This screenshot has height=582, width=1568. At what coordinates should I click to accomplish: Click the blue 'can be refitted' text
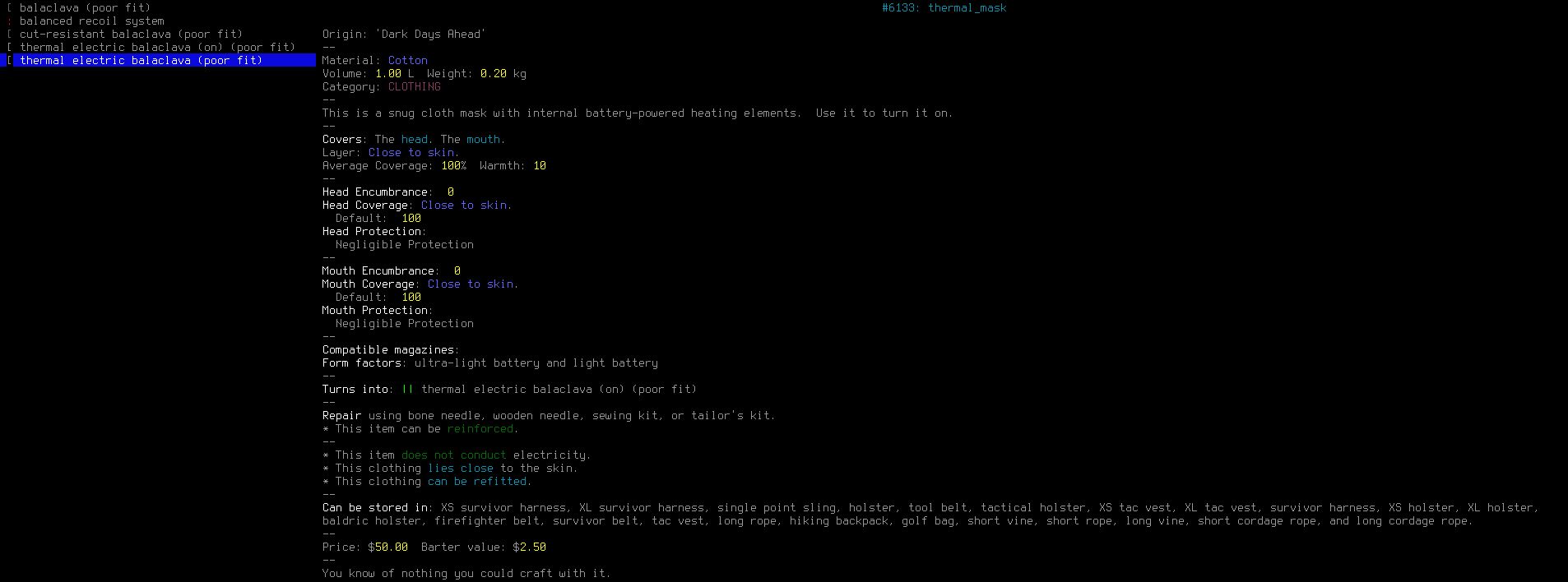(x=477, y=482)
